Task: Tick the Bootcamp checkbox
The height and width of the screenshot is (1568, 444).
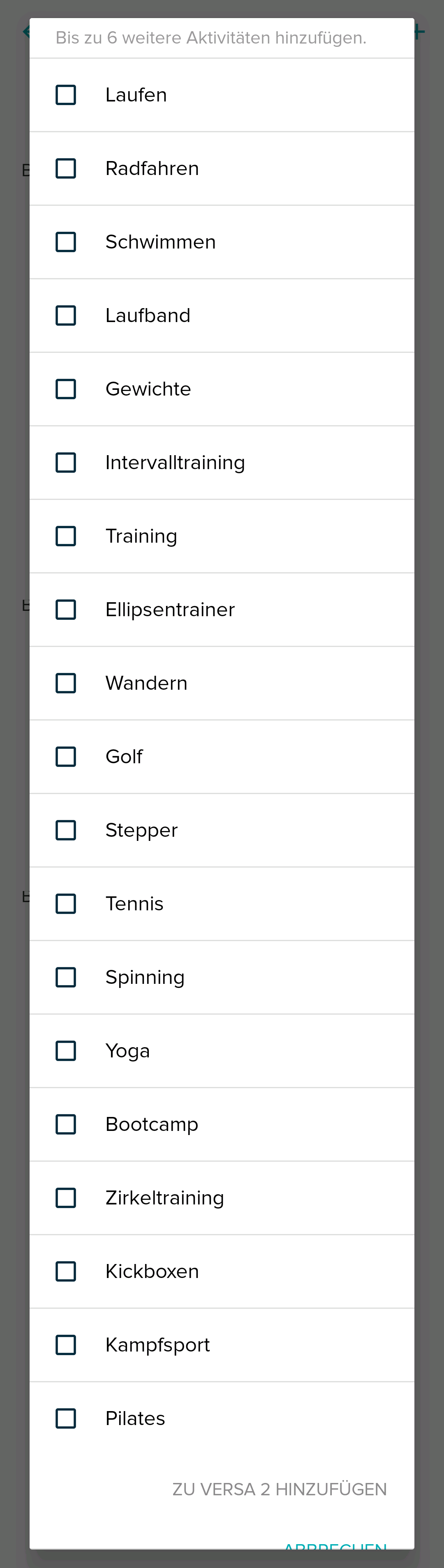Action: pos(66,1124)
